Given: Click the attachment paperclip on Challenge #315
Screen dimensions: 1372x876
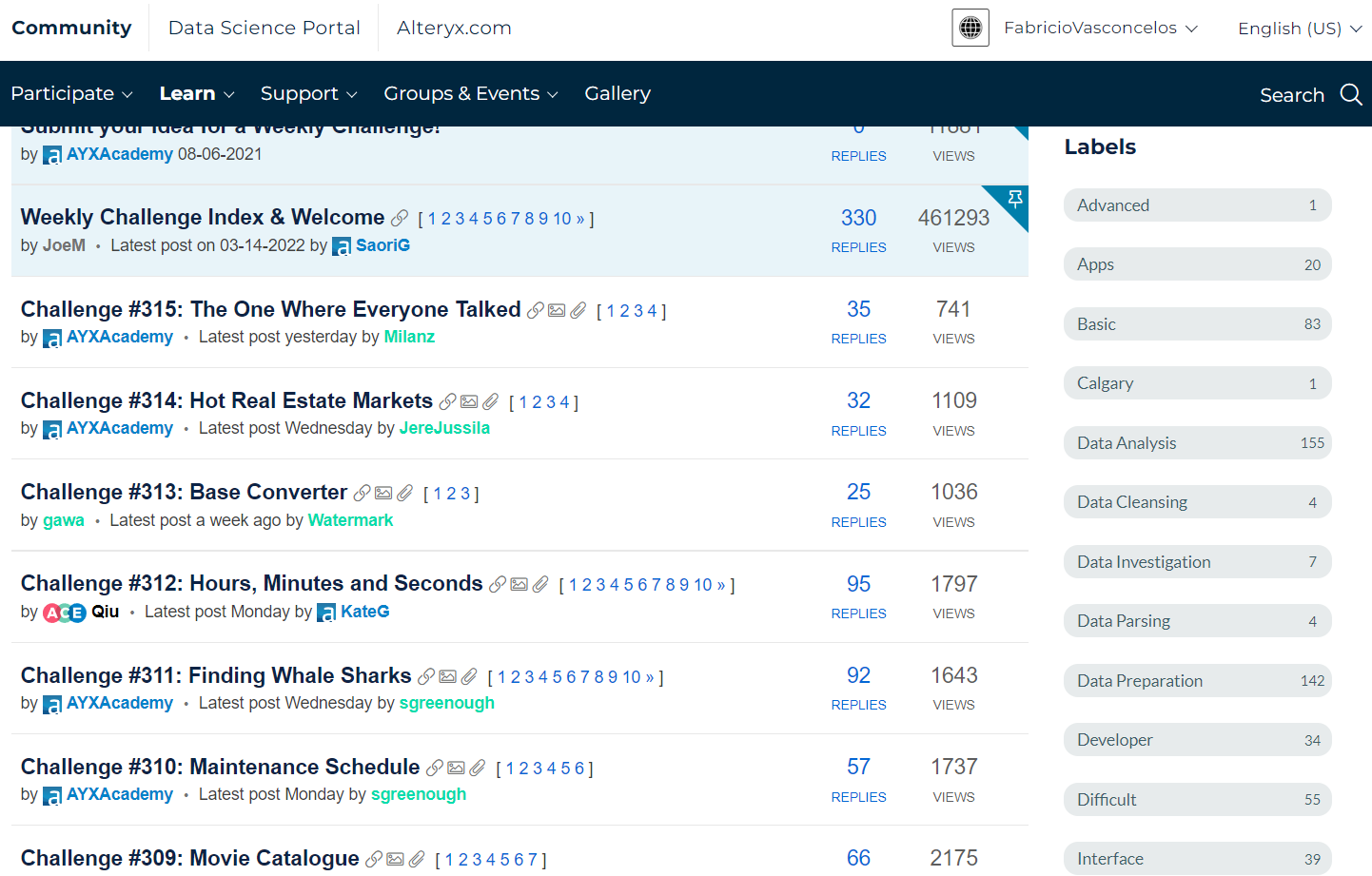Looking at the screenshot, I should (578, 310).
